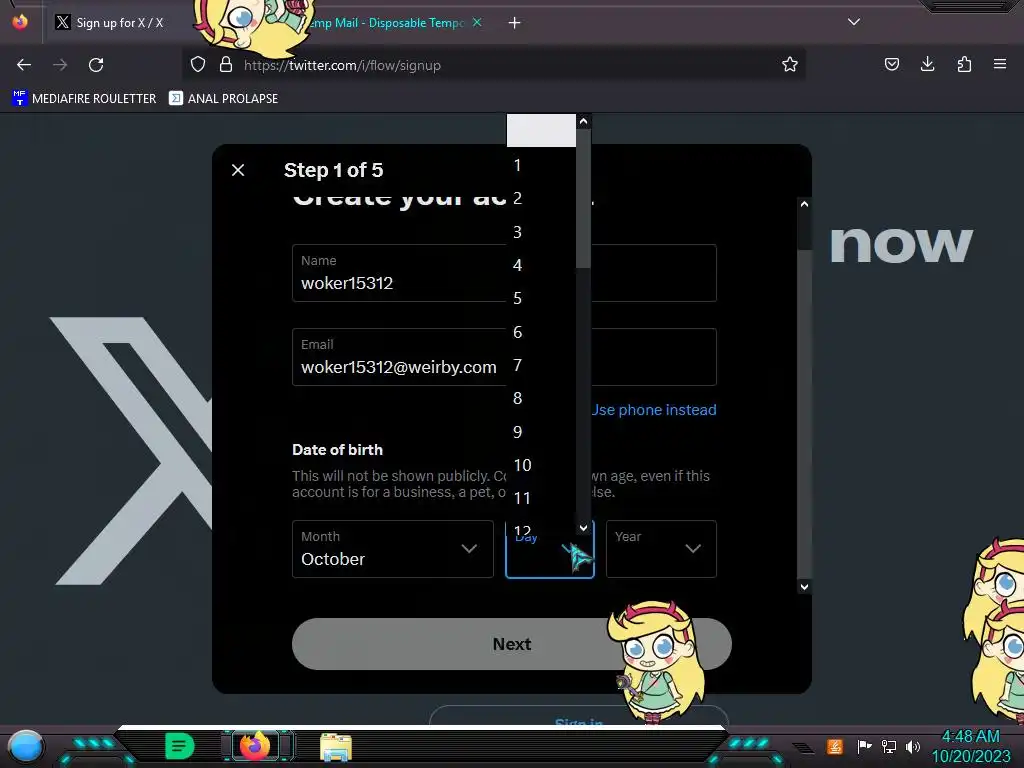Select day 11 from list
Viewport: 1024px width, 768px height.
(541, 498)
